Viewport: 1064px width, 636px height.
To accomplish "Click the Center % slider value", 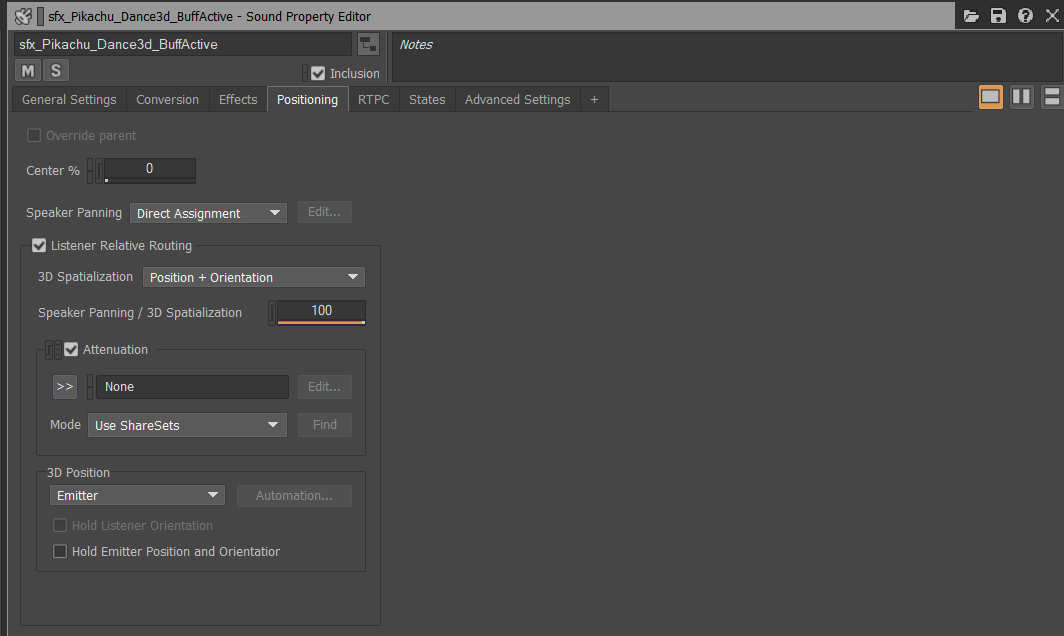I will click(150, 170).
